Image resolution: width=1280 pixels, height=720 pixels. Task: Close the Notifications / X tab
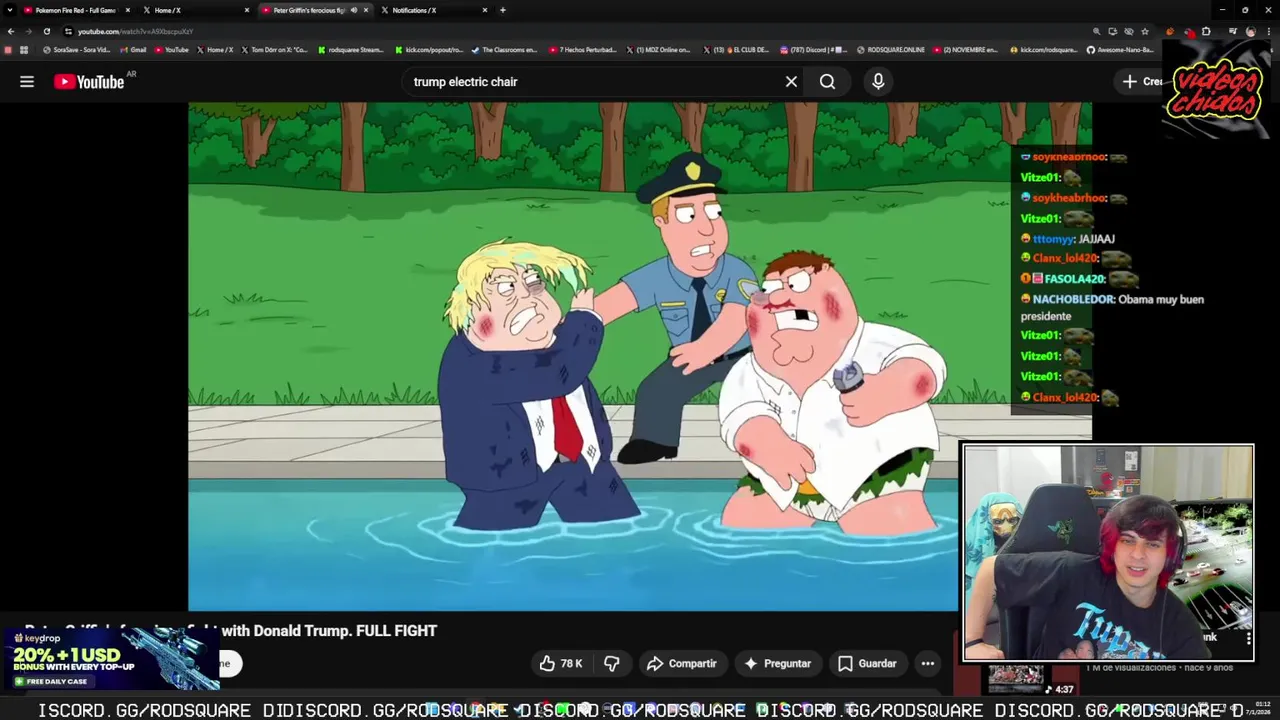click(x=485, y=10)
